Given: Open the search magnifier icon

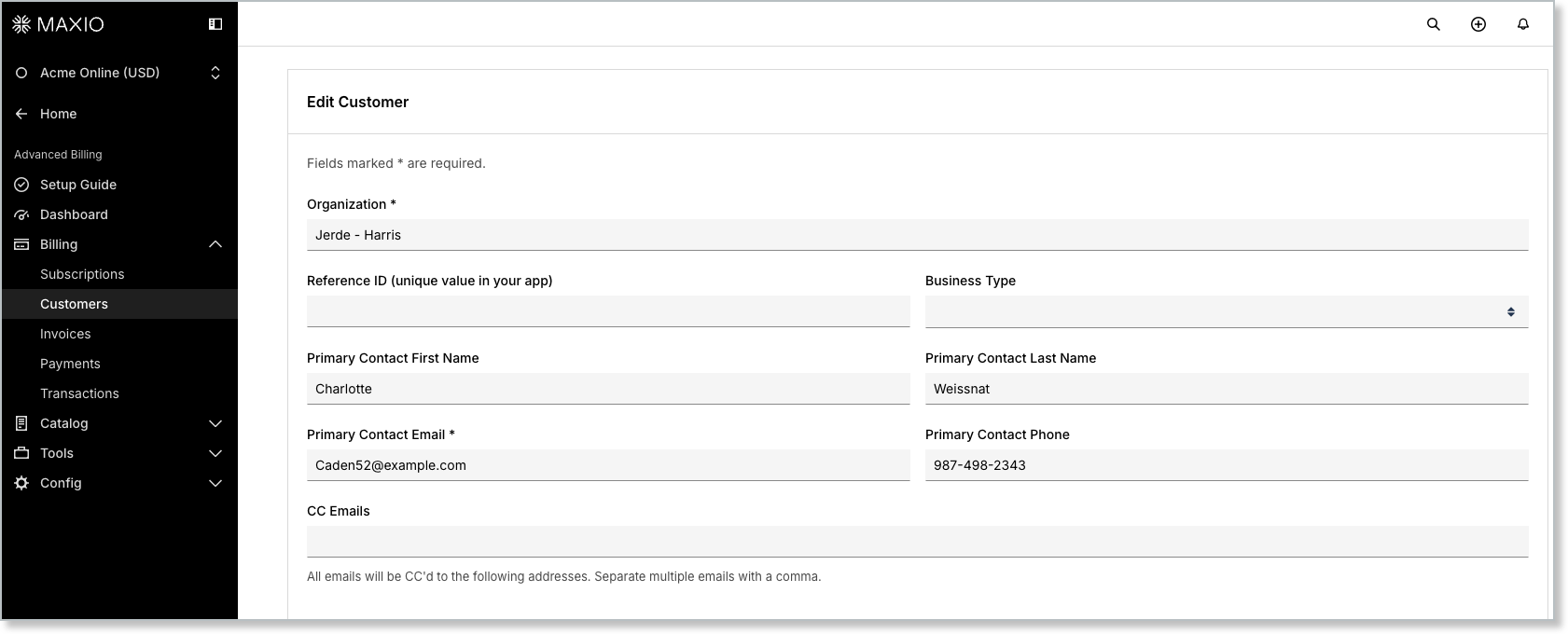Looking at the screenshot, I should coord(1434,24).
